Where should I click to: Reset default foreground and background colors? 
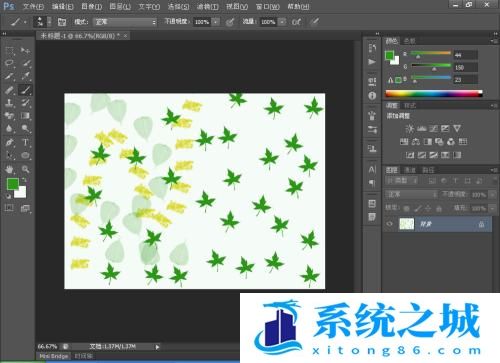8,196
